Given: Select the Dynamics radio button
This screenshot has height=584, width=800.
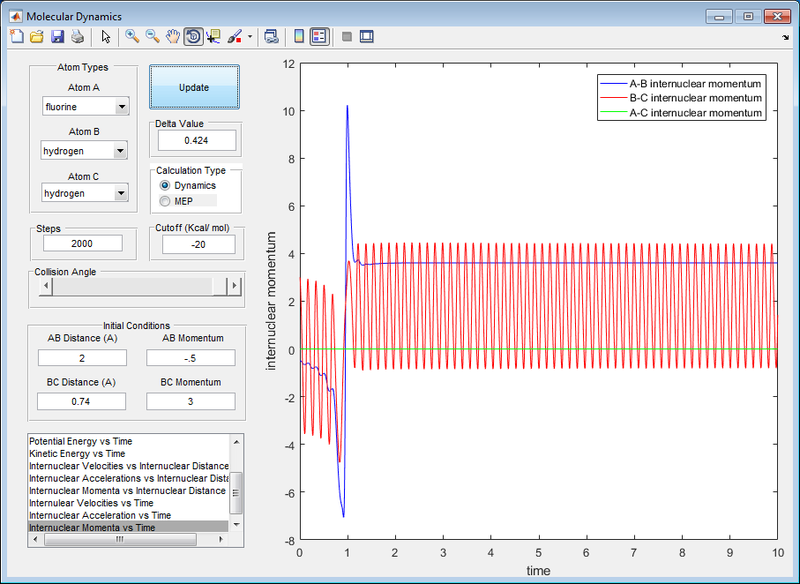Looking at the screenshot, I should 164,185.
